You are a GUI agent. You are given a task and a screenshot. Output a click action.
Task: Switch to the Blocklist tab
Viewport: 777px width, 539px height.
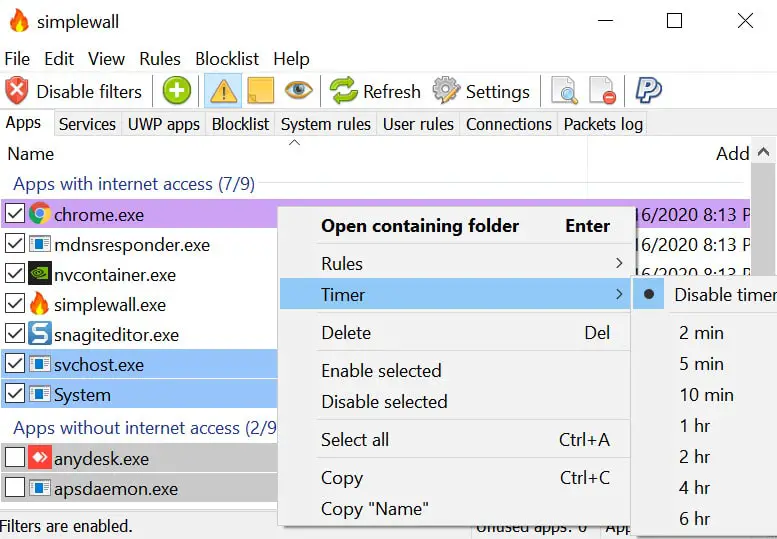(x=240, y=124)
